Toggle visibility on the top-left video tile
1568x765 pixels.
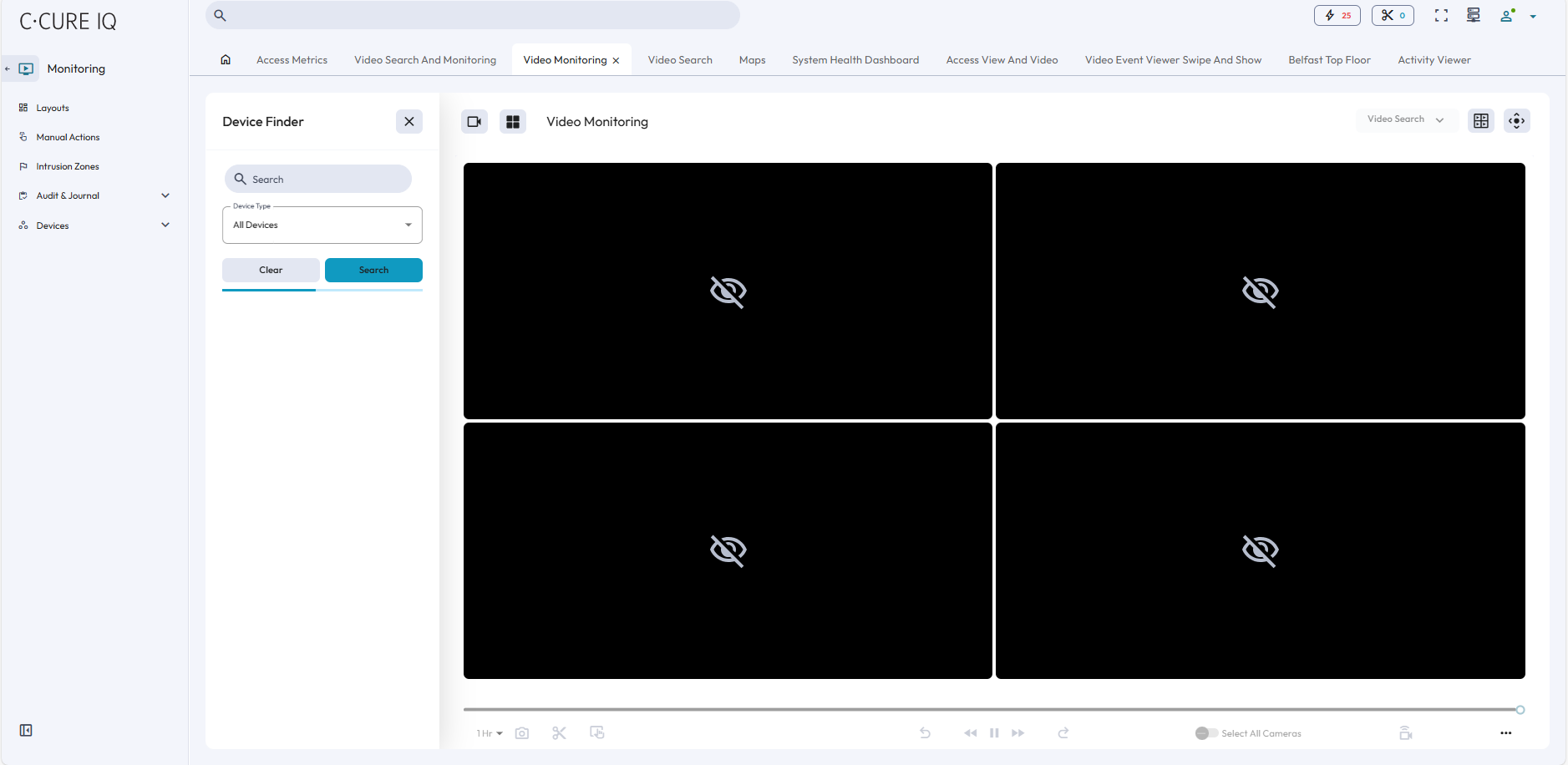[x=728, y=291]
